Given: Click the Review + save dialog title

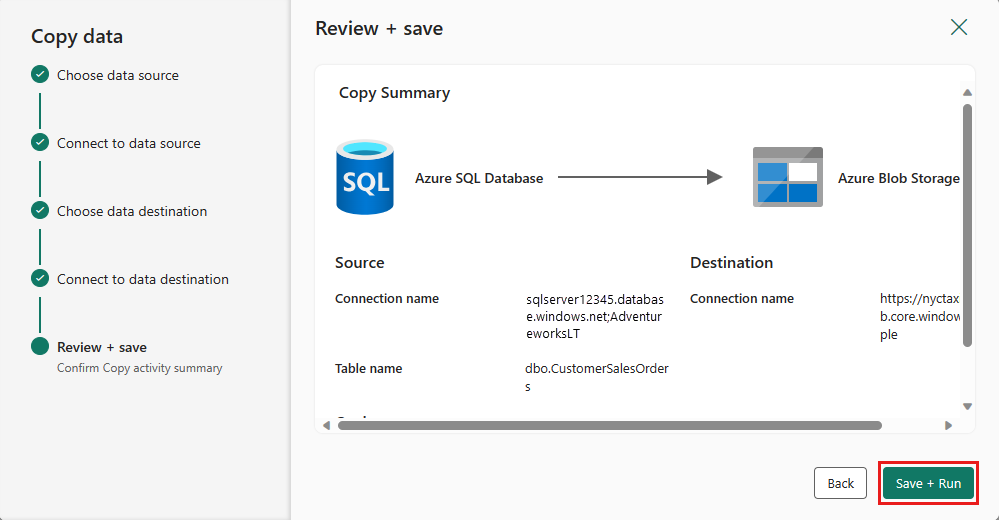Looking at the screenshot, I should 379,29.
